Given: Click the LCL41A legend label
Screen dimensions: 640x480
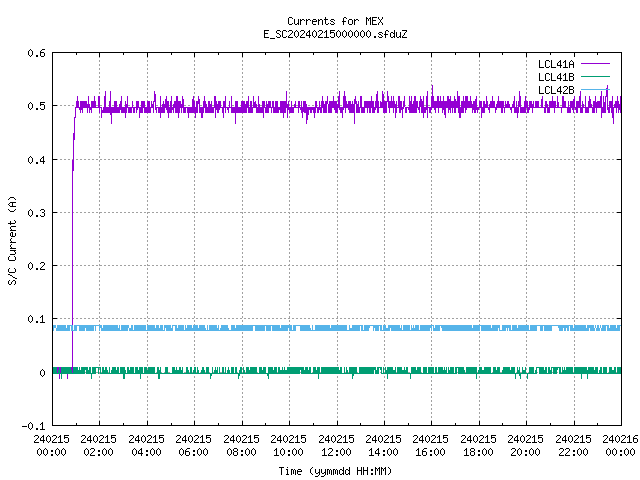Looking at the screenshot, I should [556, 64].
